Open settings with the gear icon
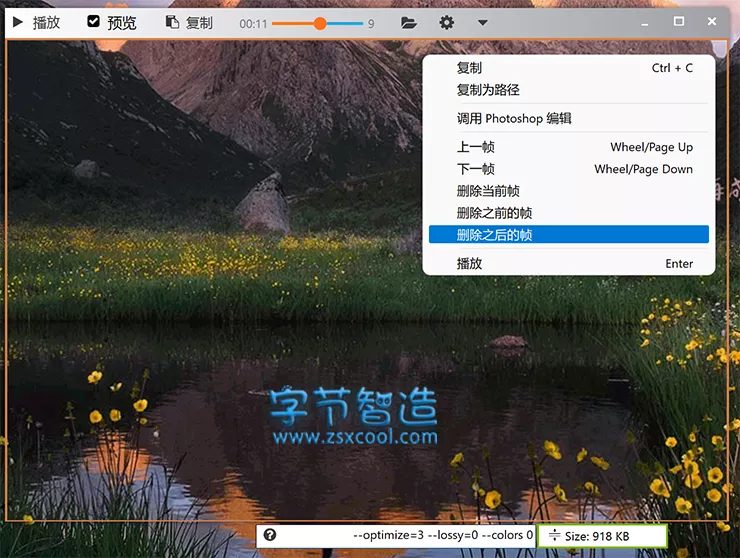740x558 pixels. click(x=446, y=22)
